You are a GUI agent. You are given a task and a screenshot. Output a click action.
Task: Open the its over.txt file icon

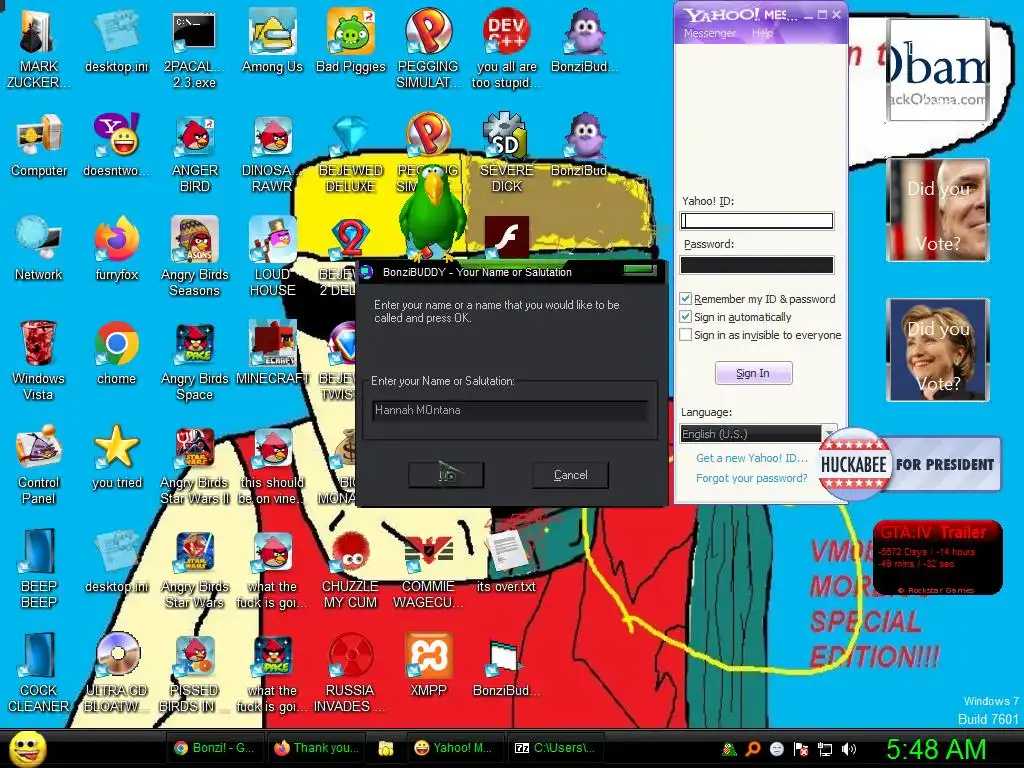[x=506, y=561]
